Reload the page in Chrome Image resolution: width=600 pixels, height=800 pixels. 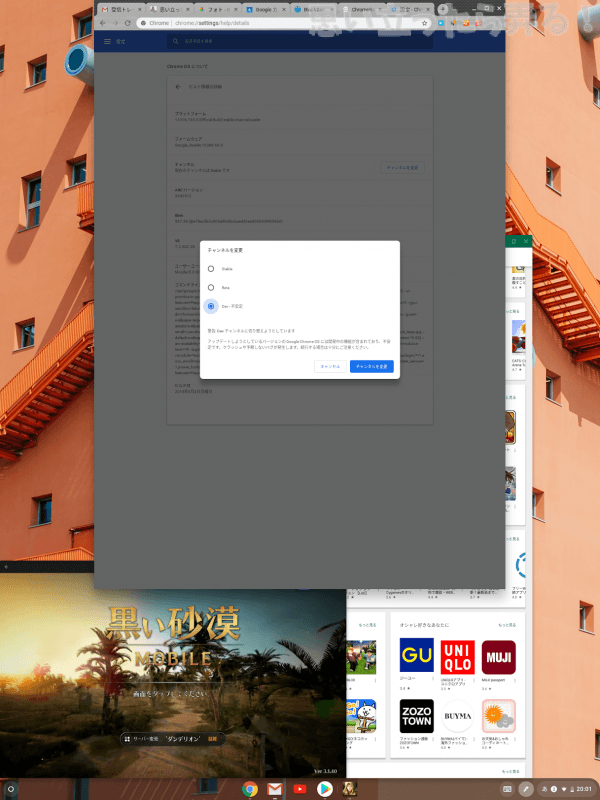[x=128, y=23]
